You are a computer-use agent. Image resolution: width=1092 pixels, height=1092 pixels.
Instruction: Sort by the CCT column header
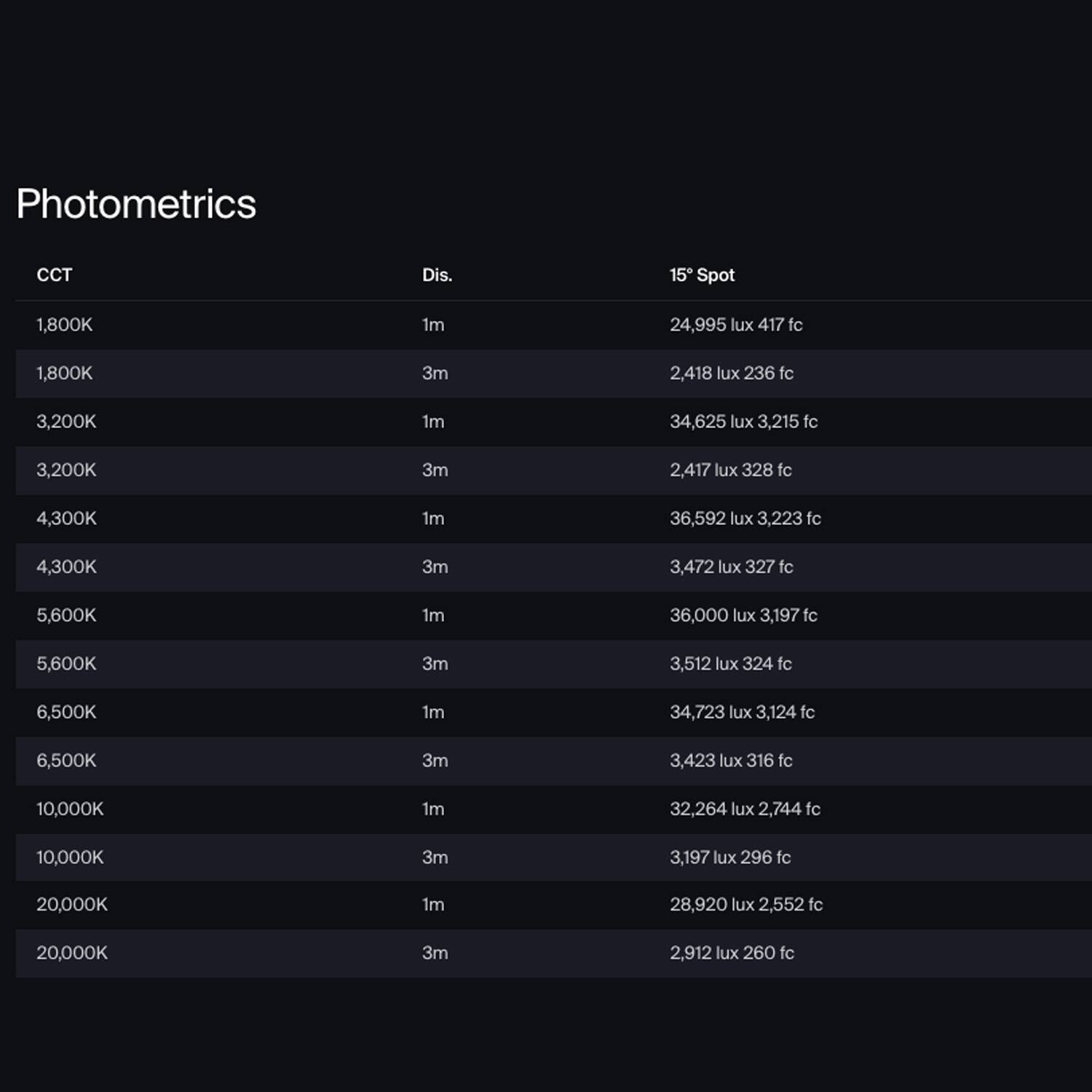(54, 275)
